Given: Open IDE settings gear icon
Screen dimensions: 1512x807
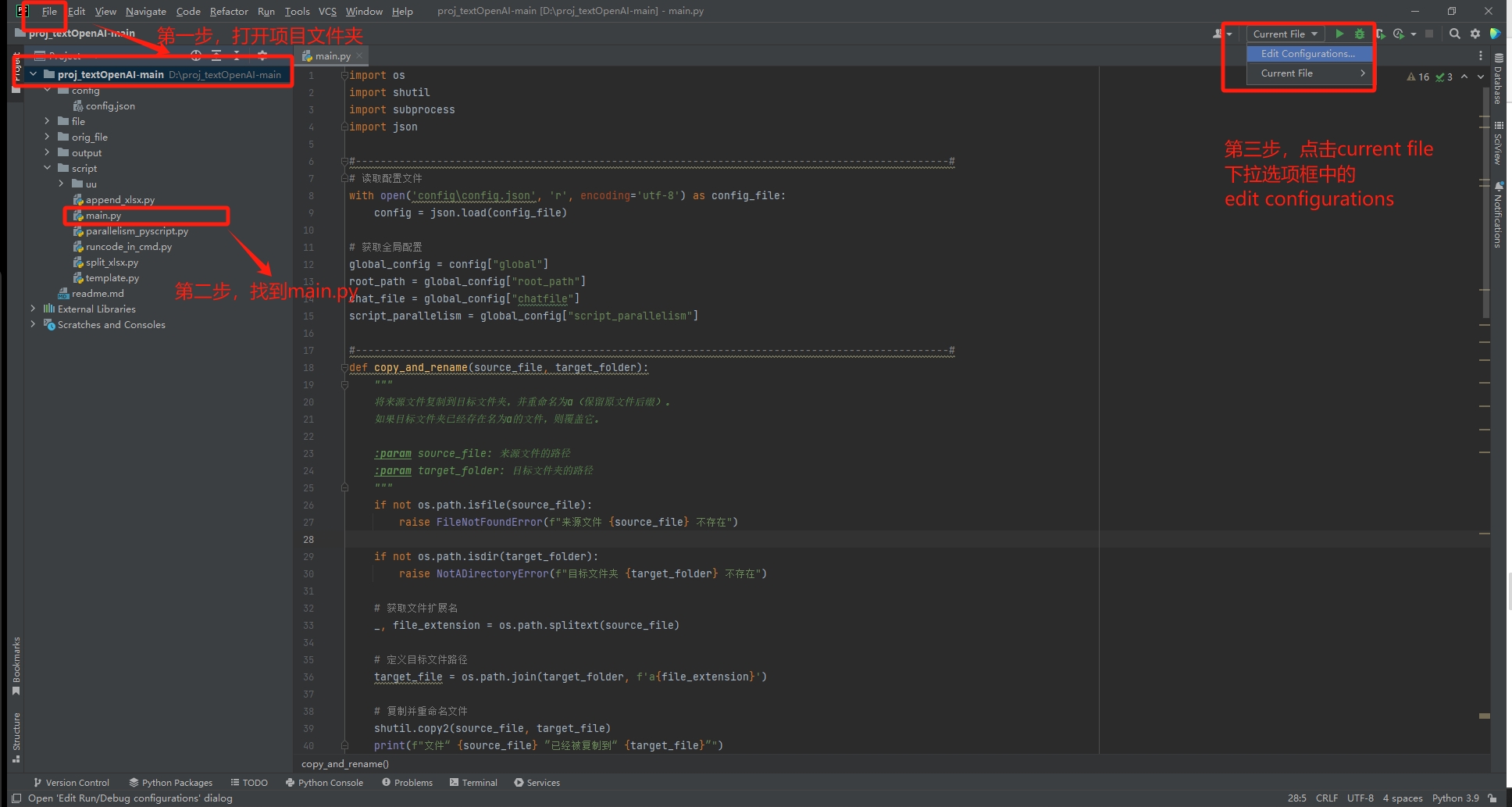Looking at the screenshot, I should [1475, 34].
